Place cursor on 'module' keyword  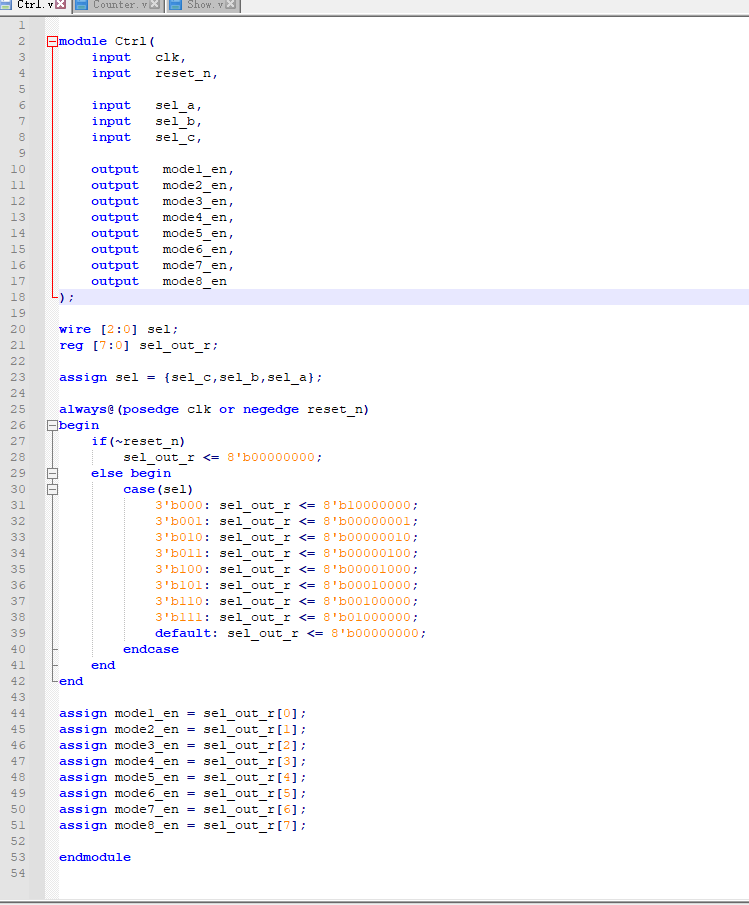[83, 42]
